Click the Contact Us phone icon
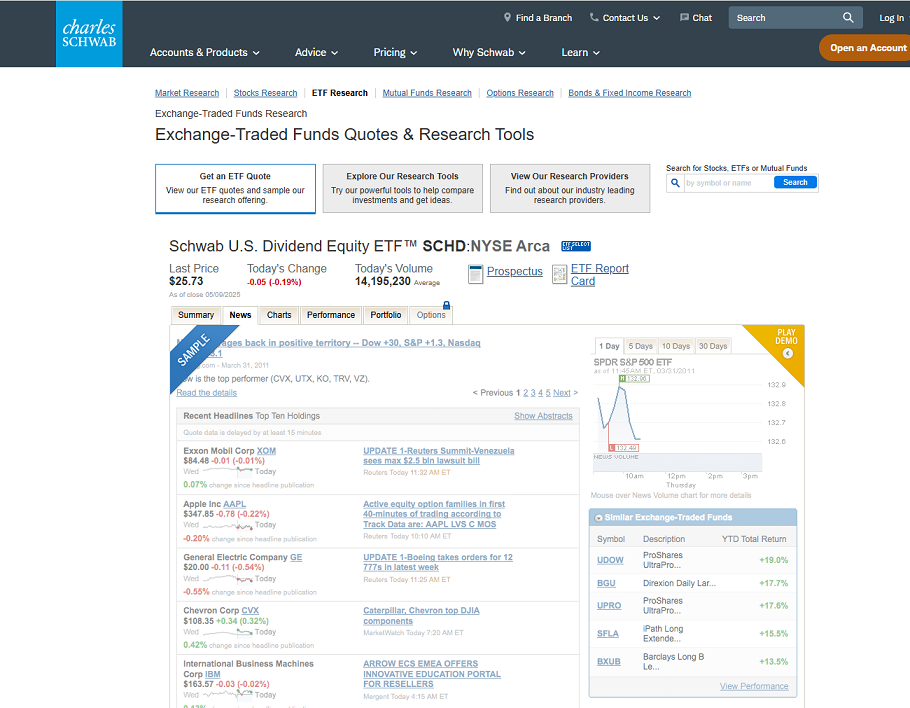 pyautogui.click(x=594, y=17)
